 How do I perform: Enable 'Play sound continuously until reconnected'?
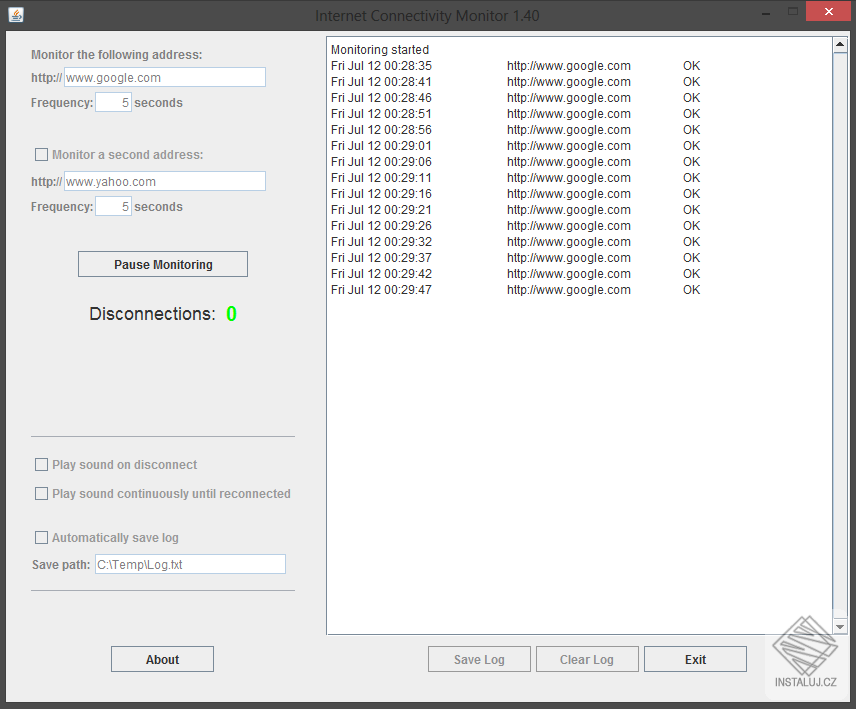pyautogui.click(x=41, y=493)
